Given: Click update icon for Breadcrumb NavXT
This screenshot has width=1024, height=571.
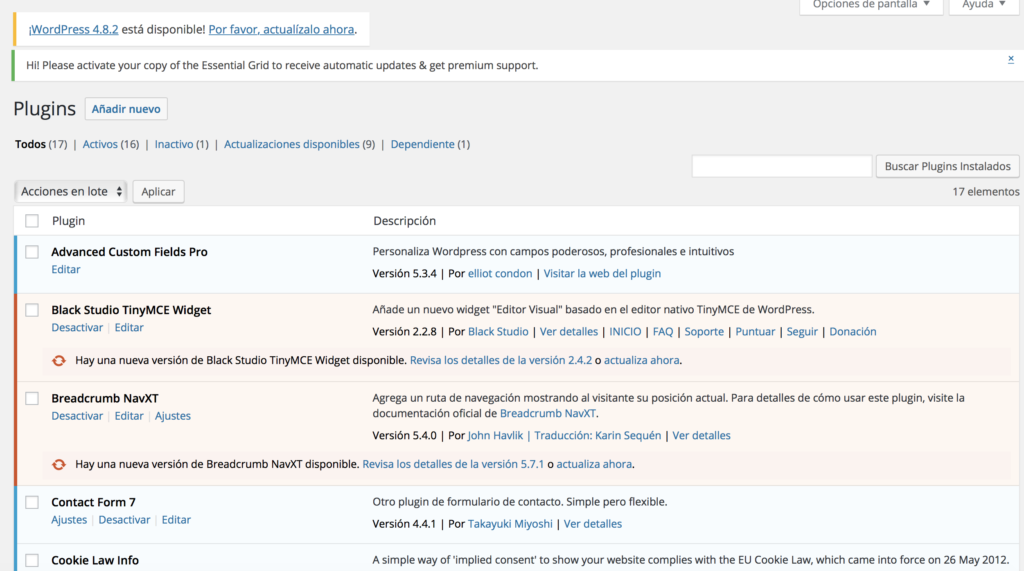Looking at the screenshot, I should coord(59,464).
